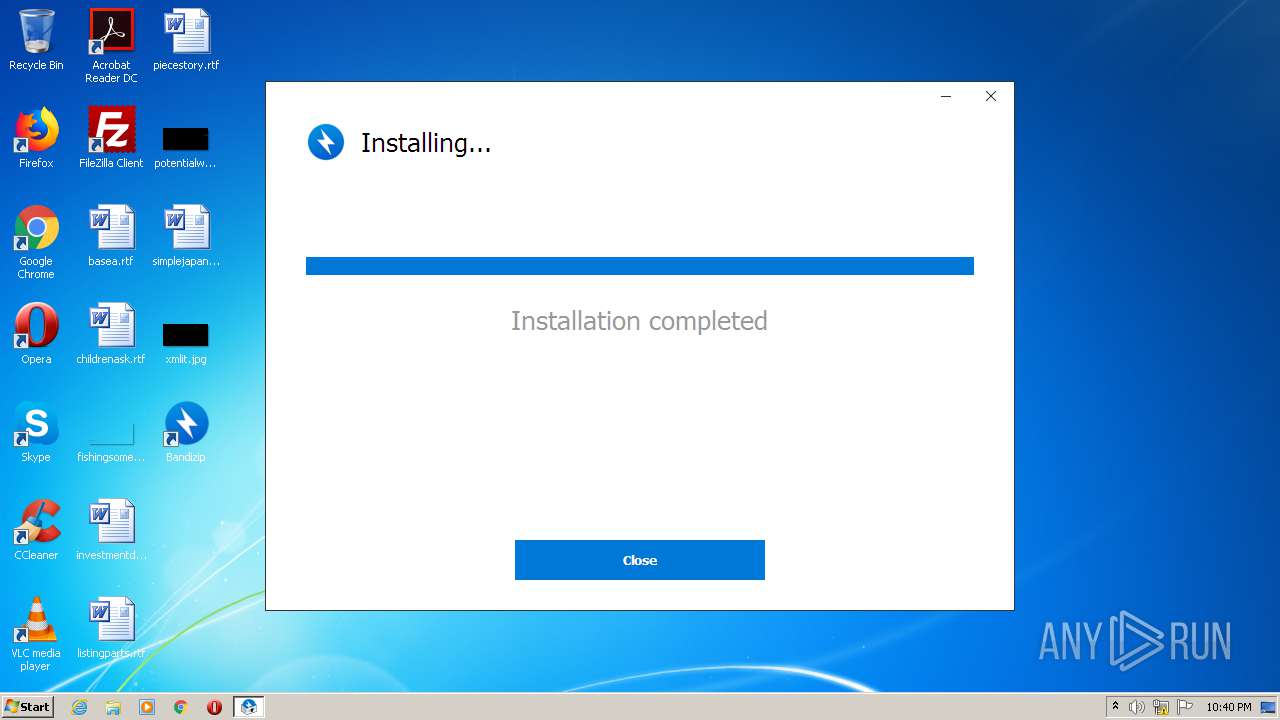This screenshot has height=720, width=1280.
Task: Launch Chrome from the taskbar
Action: [x=181, y=707]
